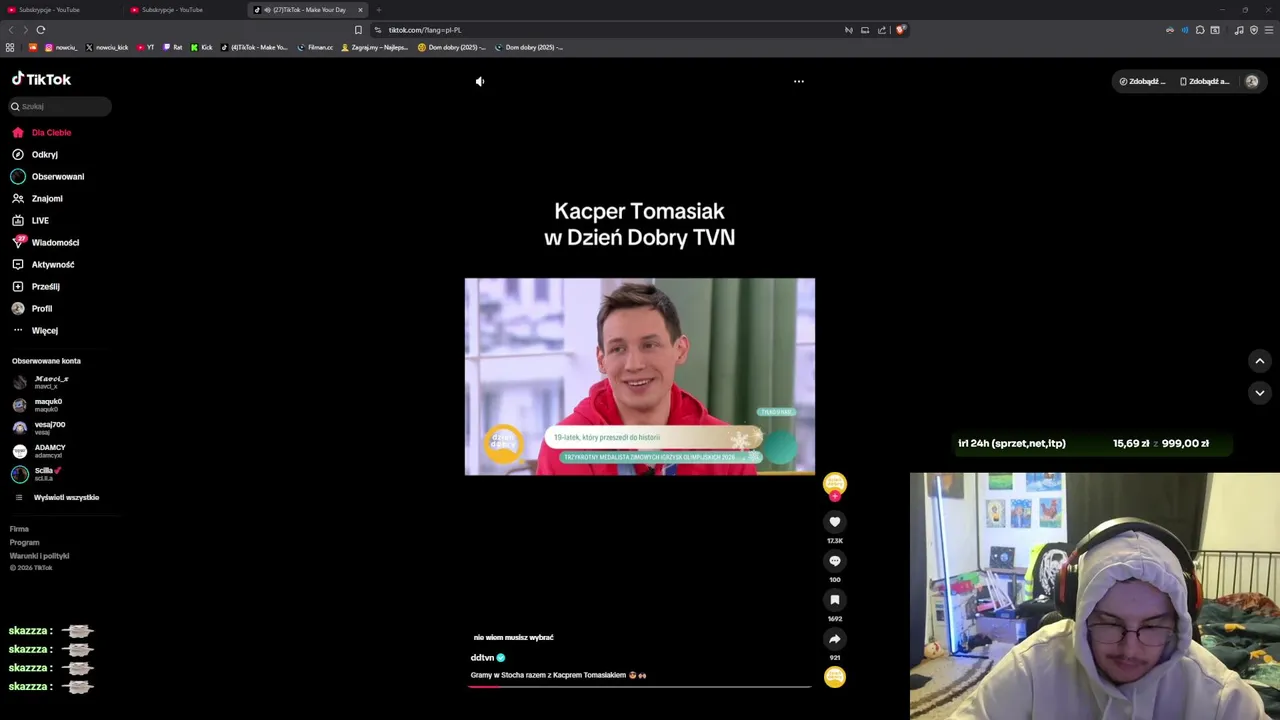Click the speaker icon on the TikTok tab

click(x=267, y=10)
